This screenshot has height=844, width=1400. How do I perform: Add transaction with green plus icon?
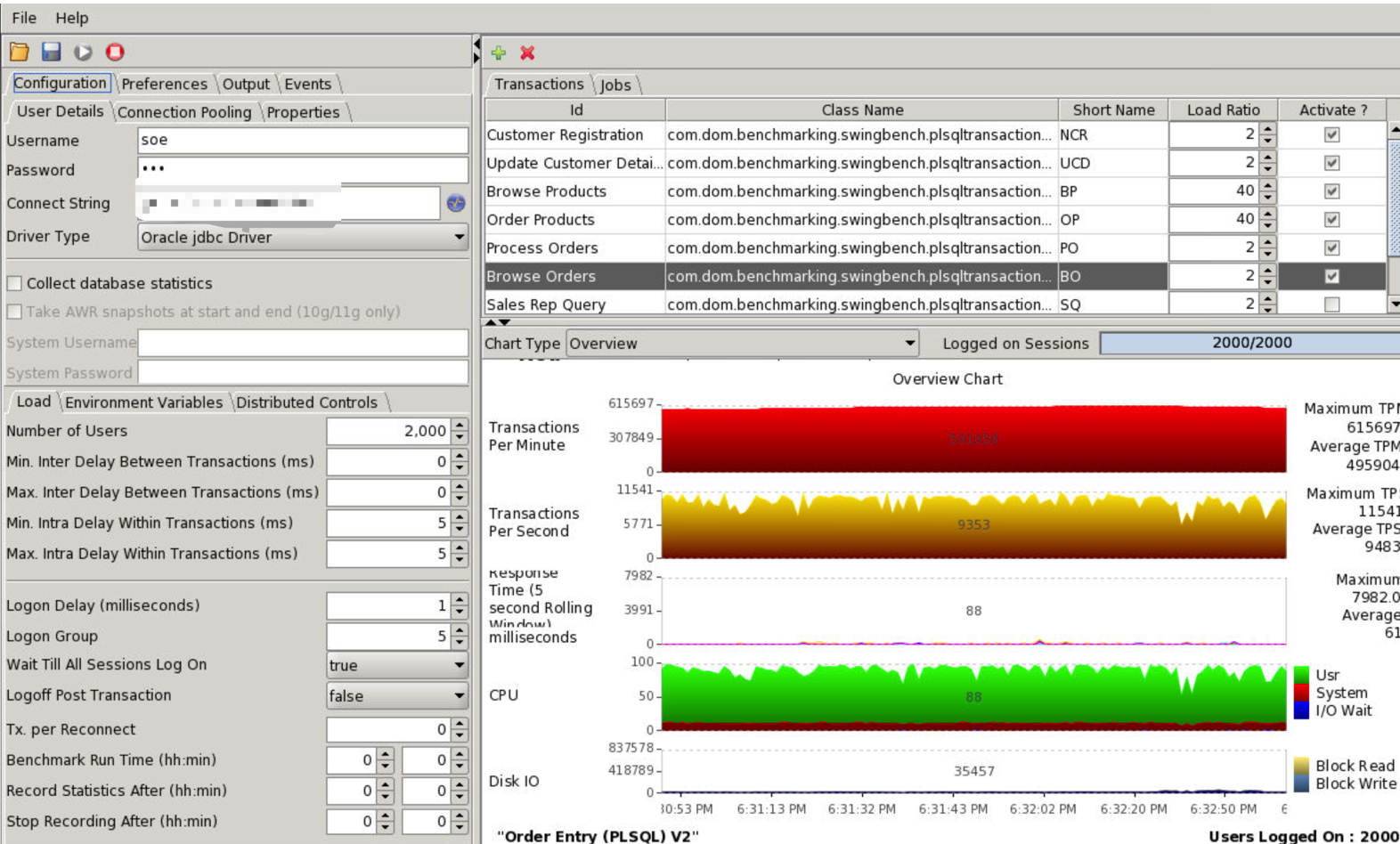499,53
